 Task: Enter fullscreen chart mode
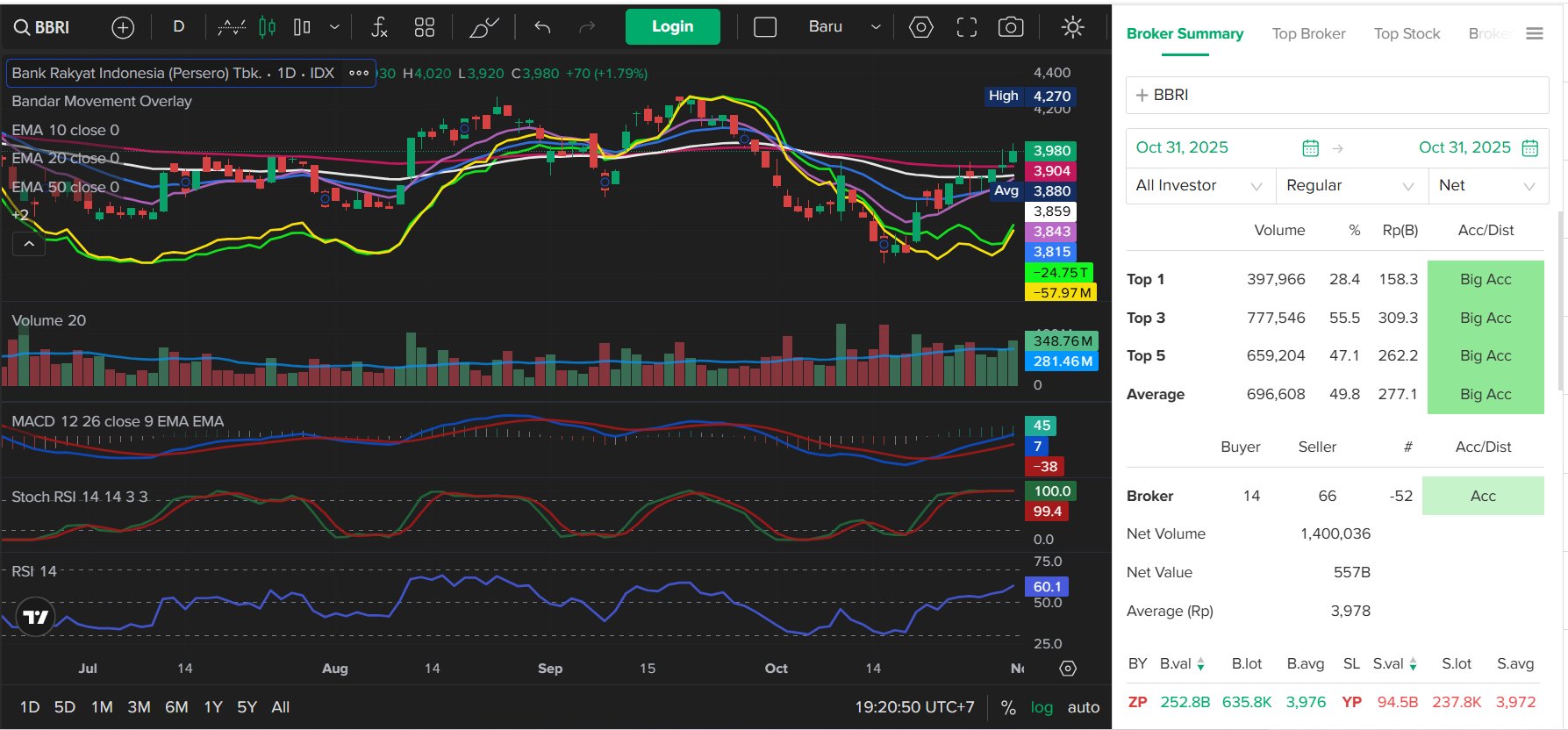pos(966,28)
